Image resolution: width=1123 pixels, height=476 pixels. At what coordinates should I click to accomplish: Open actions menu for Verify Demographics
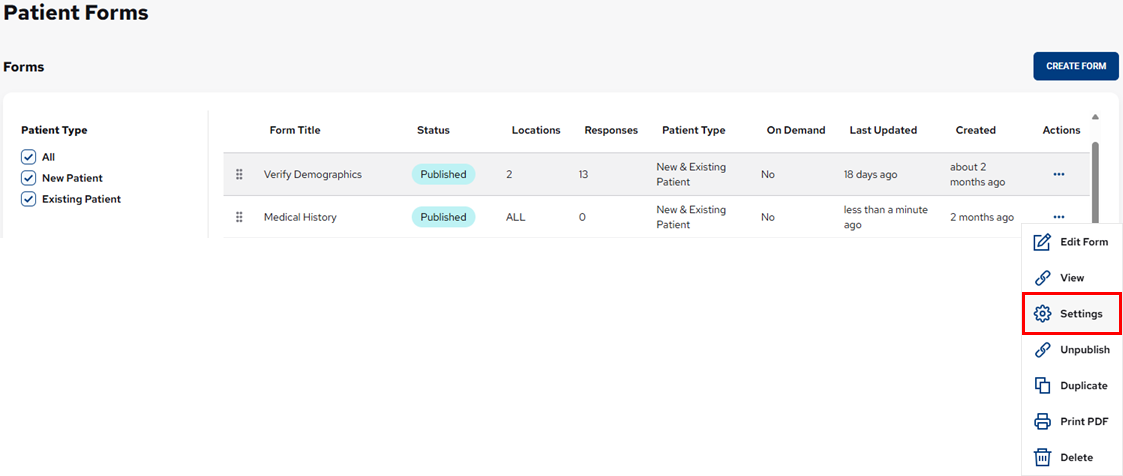click(x=1059, y=174)
